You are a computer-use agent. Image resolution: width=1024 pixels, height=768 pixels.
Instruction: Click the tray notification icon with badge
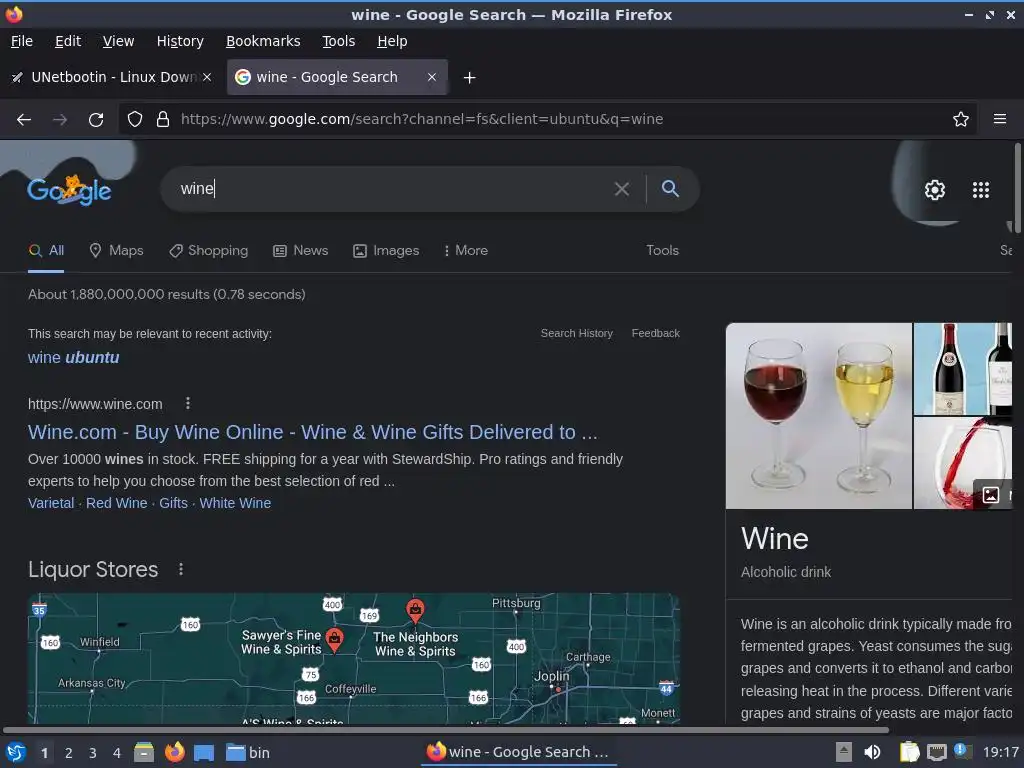point(961,751)
